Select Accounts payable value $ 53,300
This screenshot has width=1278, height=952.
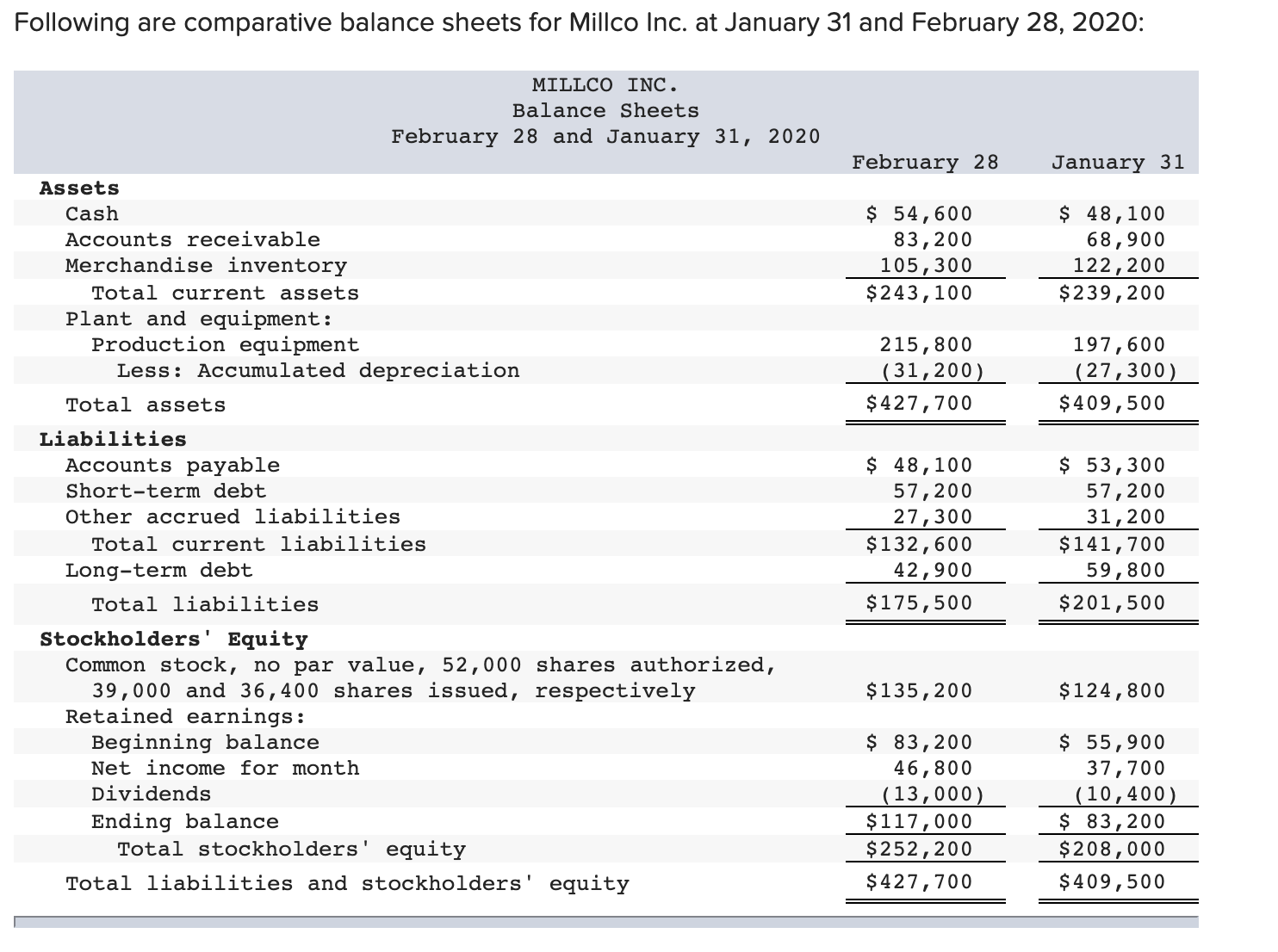[1112, 465]
